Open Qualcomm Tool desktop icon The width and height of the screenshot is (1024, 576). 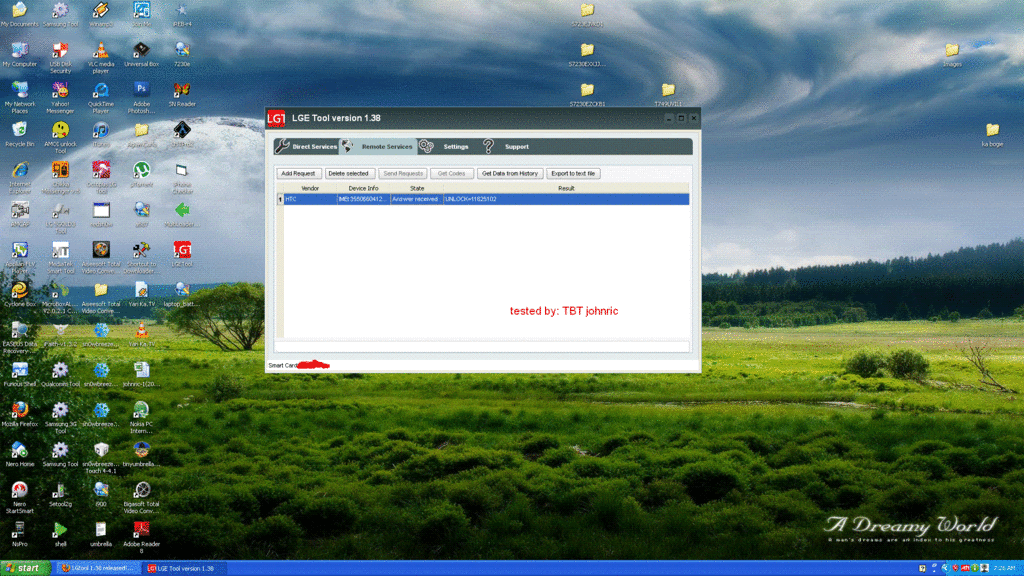60,374
